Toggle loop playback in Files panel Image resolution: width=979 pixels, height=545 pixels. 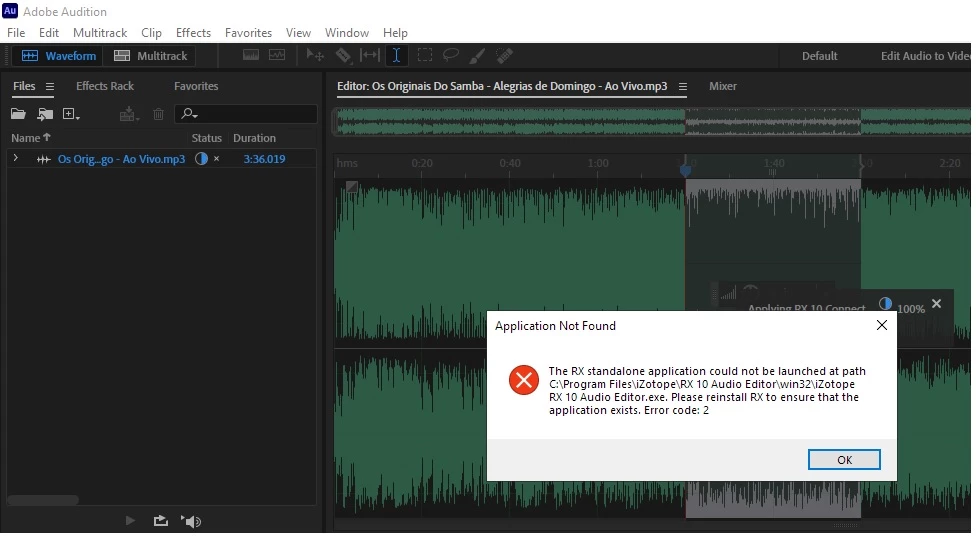pyautogui.click(x=160, y=521)
